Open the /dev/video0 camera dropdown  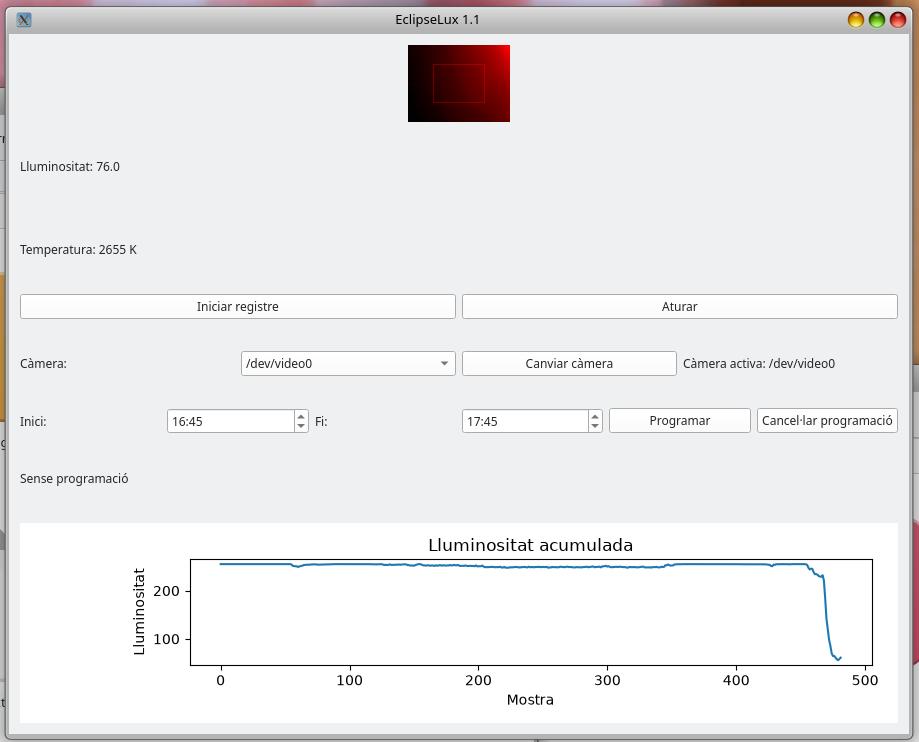(x=348, y=363)
